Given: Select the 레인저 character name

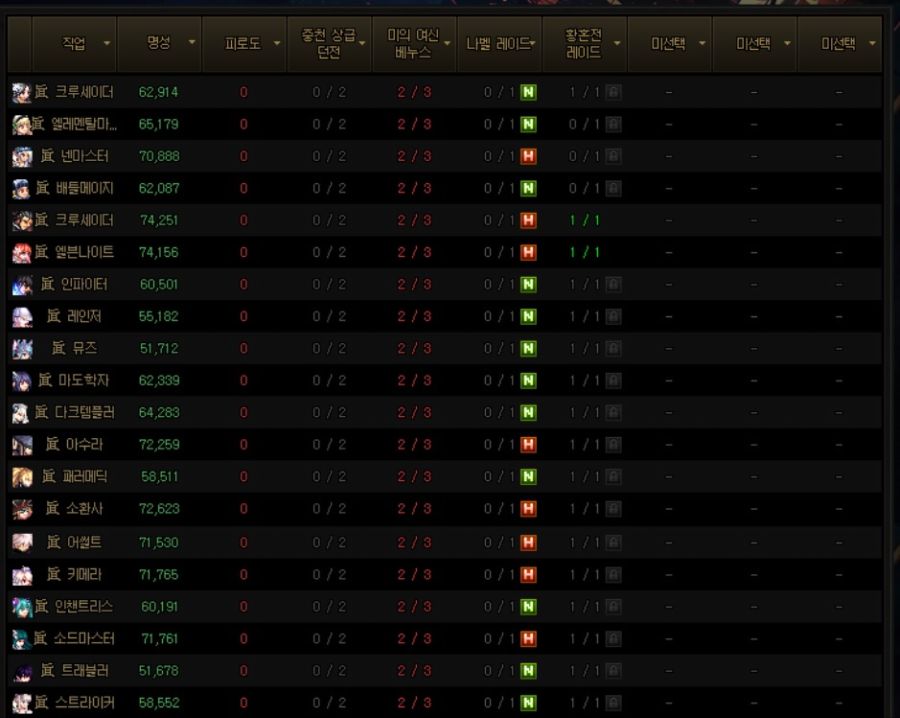Looking at the screenshot, I should coord(84,317).
